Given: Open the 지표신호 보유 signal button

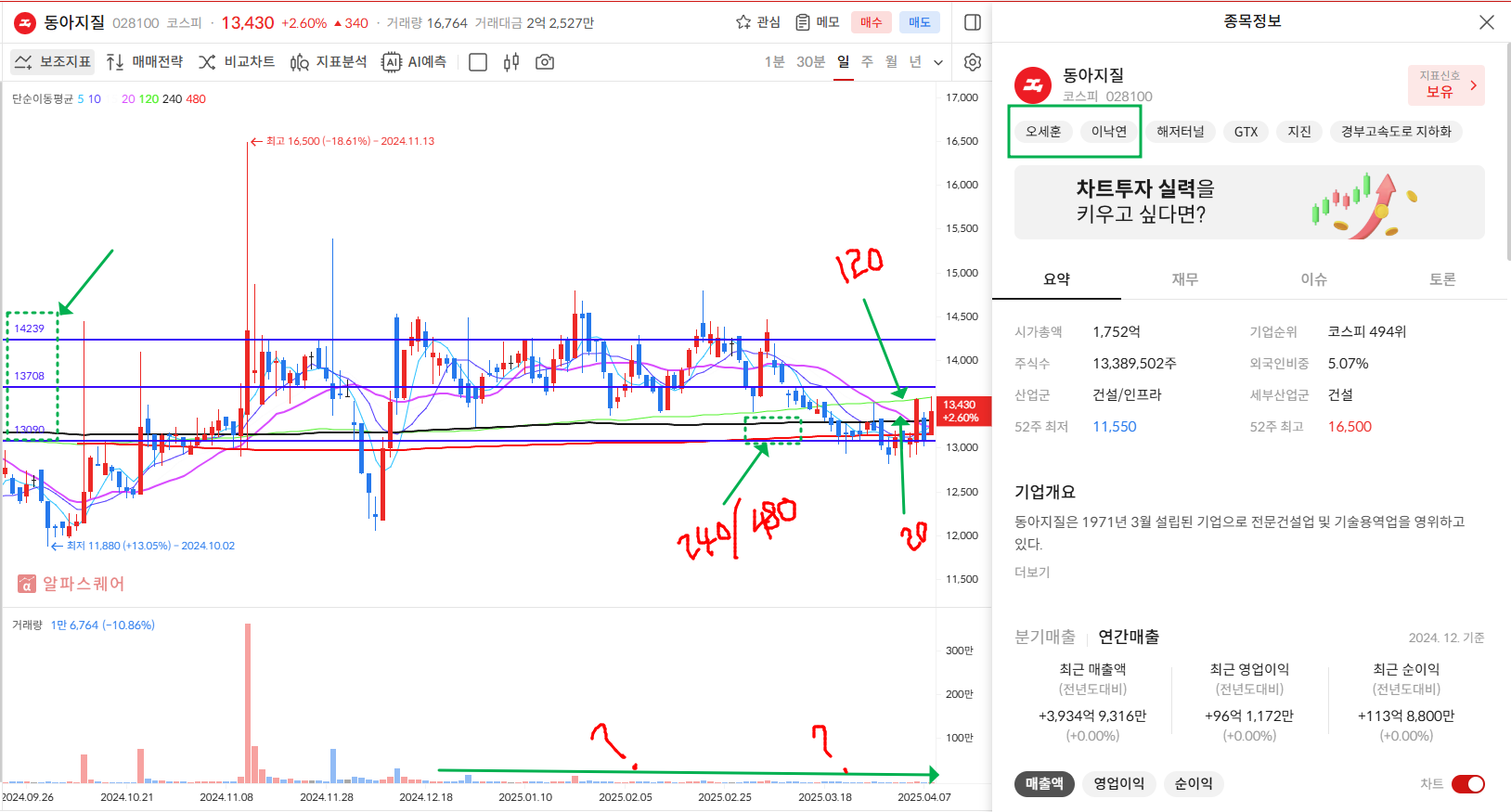Looking at the screenshot, I should tap(1446, 84).
